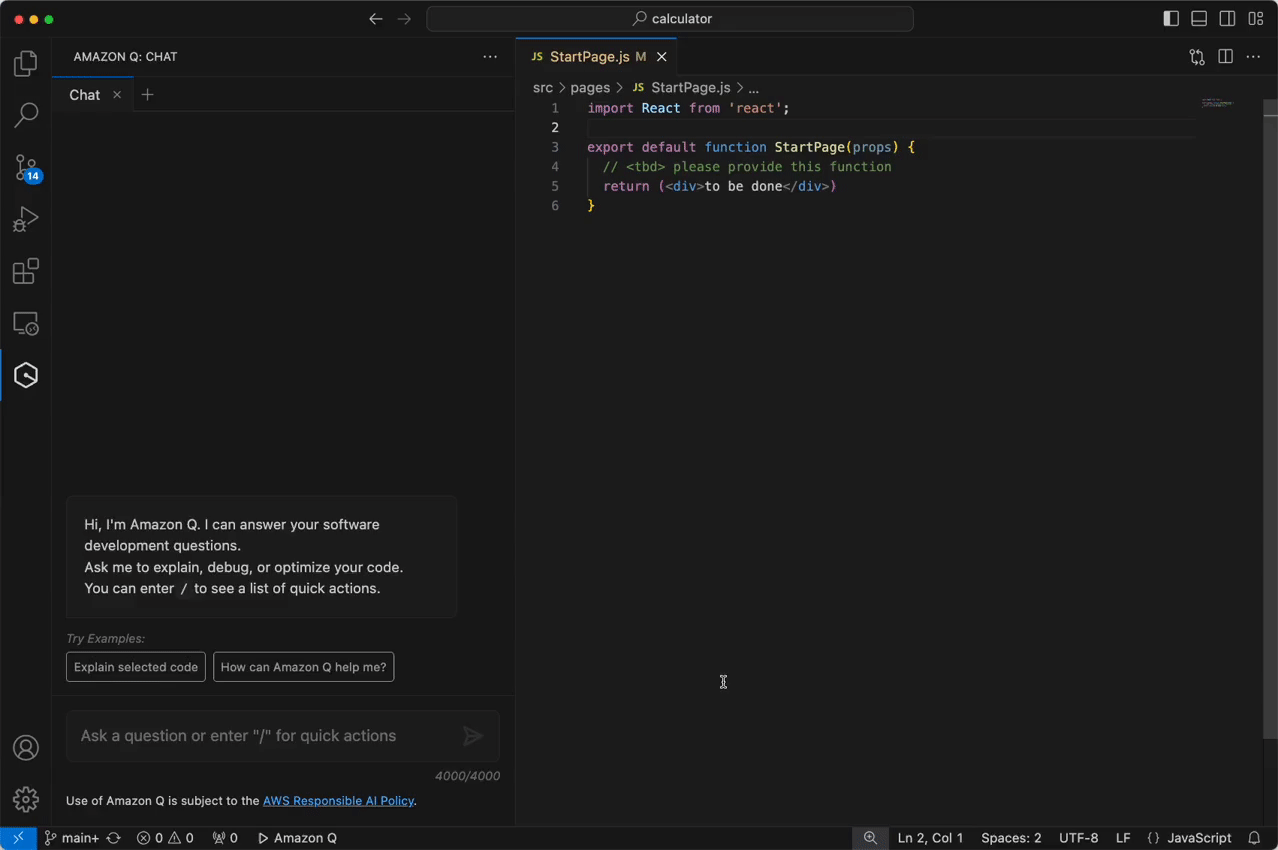The image size is (1278, 850).
Task: Click How can Amazon Q help me? example
Action: click(303, 667)
